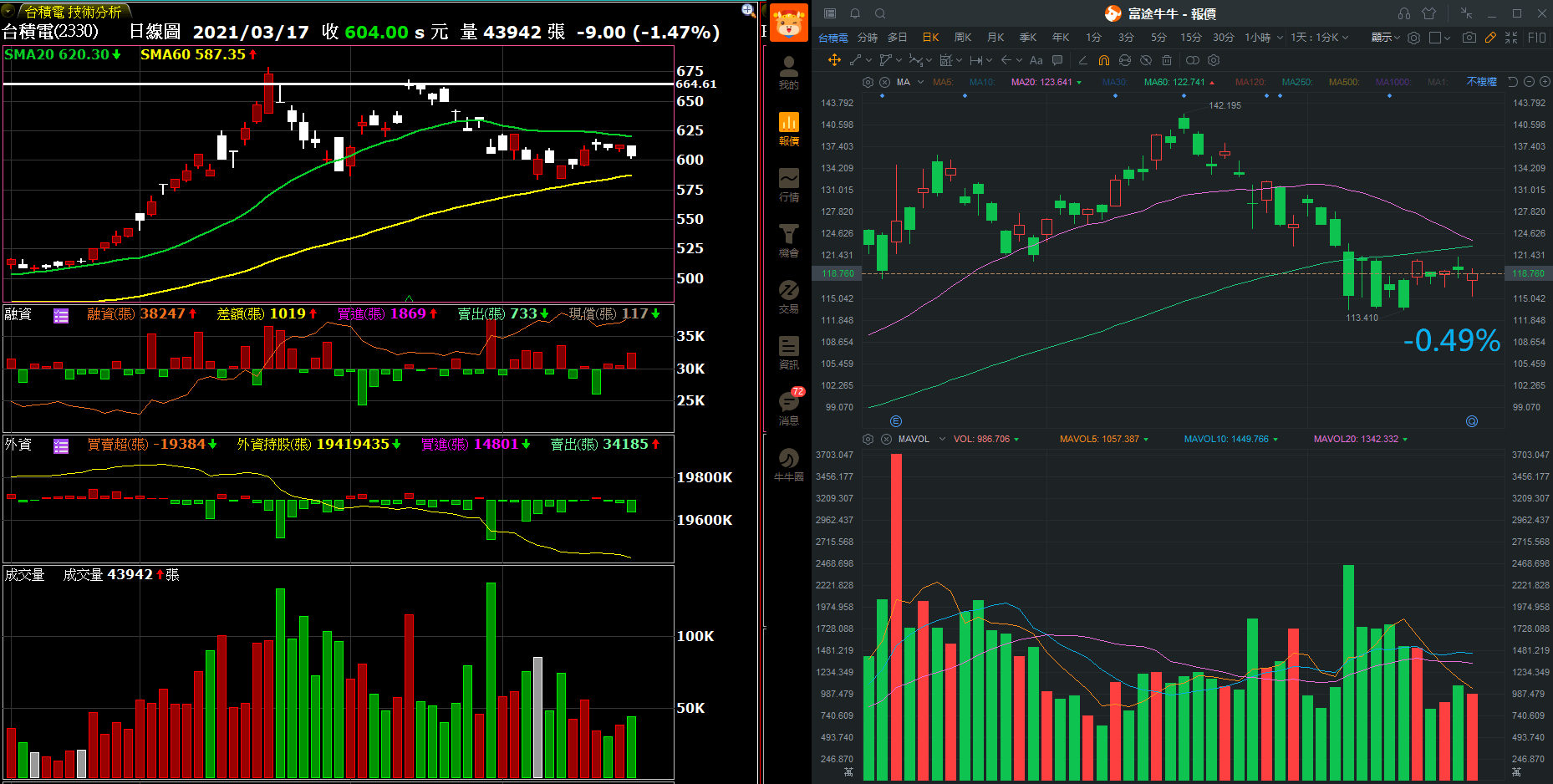Open the 外資 panel list icon
1553x784 pixels.
pos(61,446)
